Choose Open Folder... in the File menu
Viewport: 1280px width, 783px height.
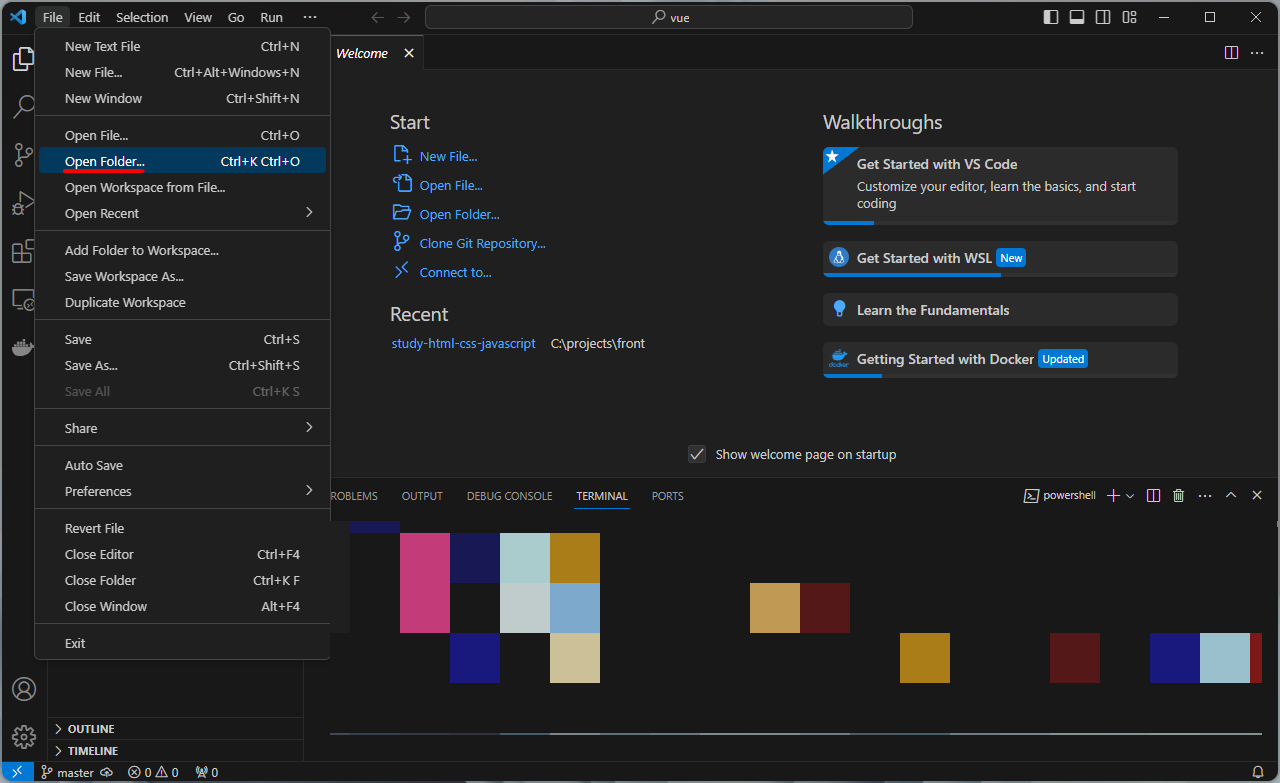pos(182,161)
